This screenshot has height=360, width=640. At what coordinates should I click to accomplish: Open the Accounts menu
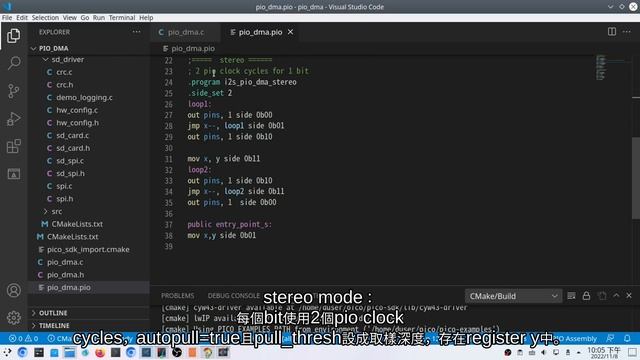coord(13,291)
